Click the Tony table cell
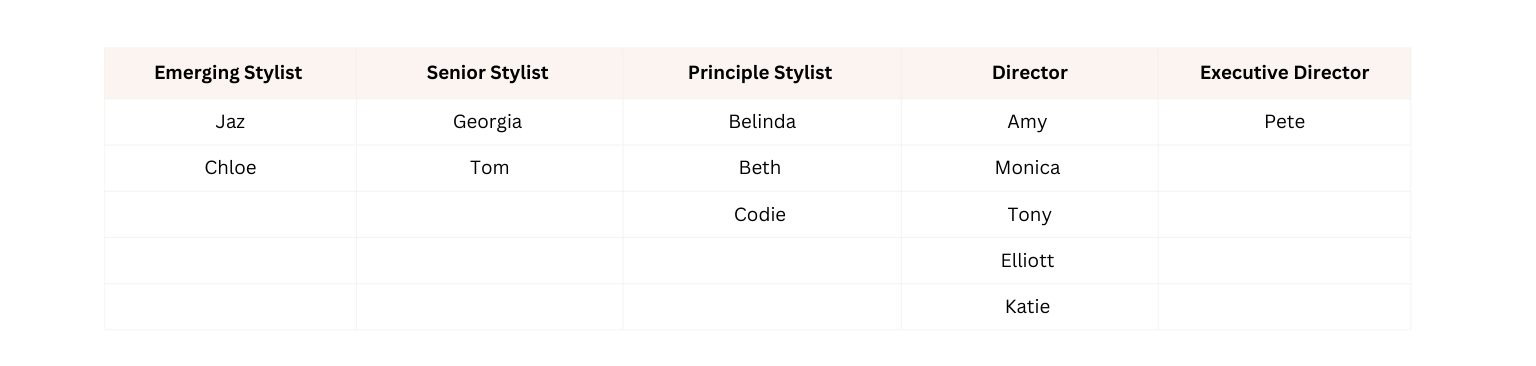Image resolution: width=1536 pixels, height=366 pixels. tap(1029, 214)
